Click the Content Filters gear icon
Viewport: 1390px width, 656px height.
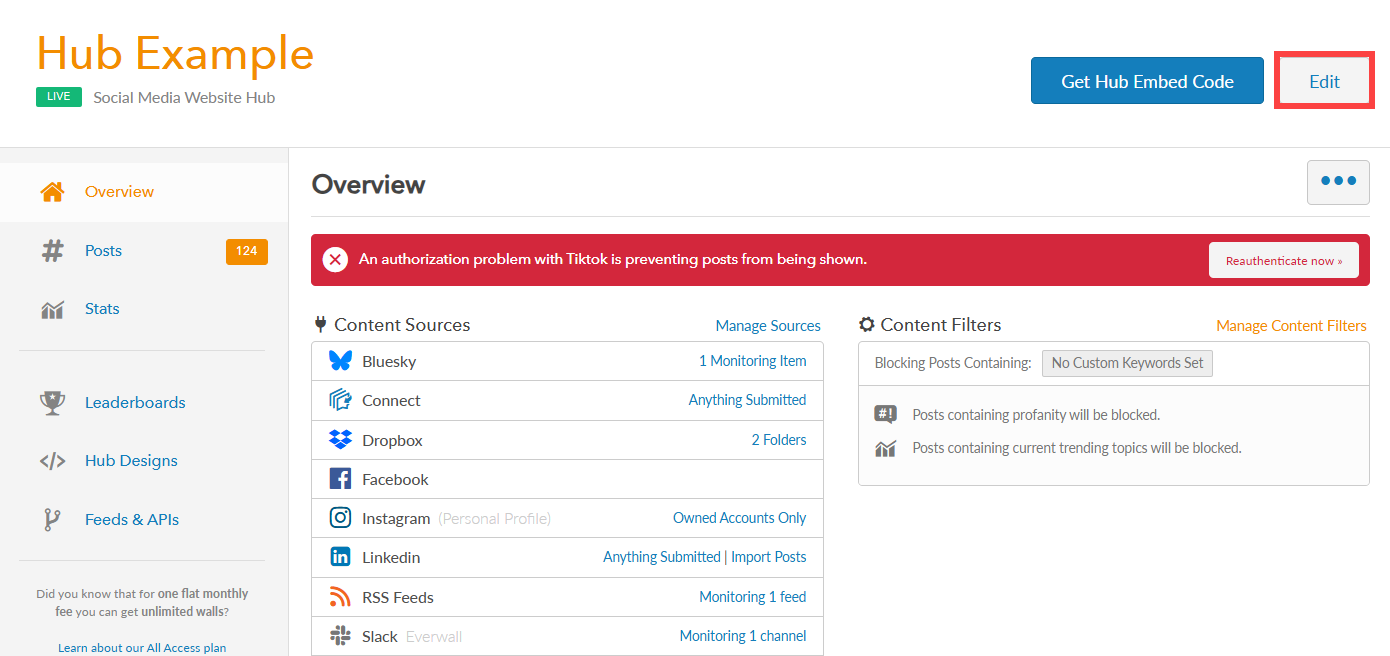[x=867, y=325]
